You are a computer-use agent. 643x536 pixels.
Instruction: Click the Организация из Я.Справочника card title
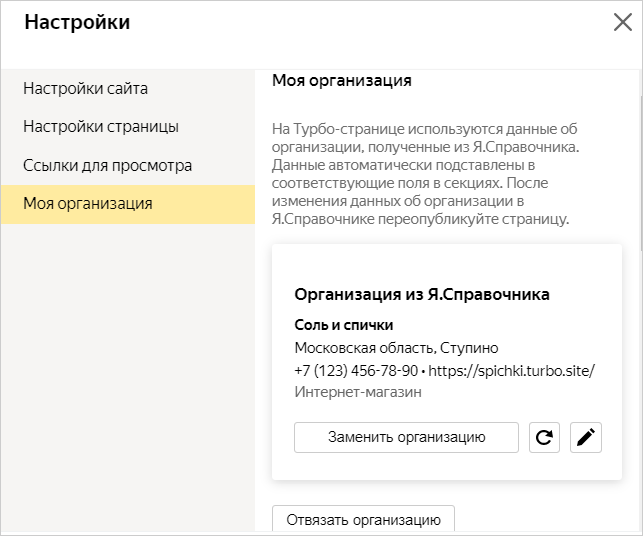click(x=422, y=294)
